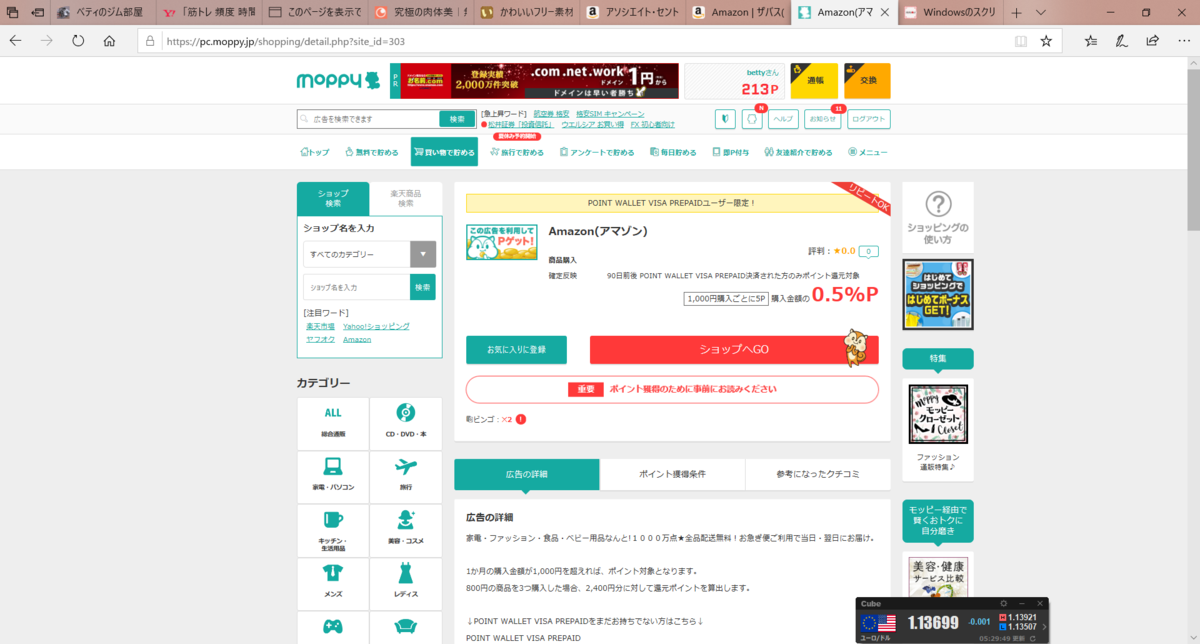1200x644 pixels.
Task: Open 友達紹介で貯める nav item
Action: tap(798, 152)
